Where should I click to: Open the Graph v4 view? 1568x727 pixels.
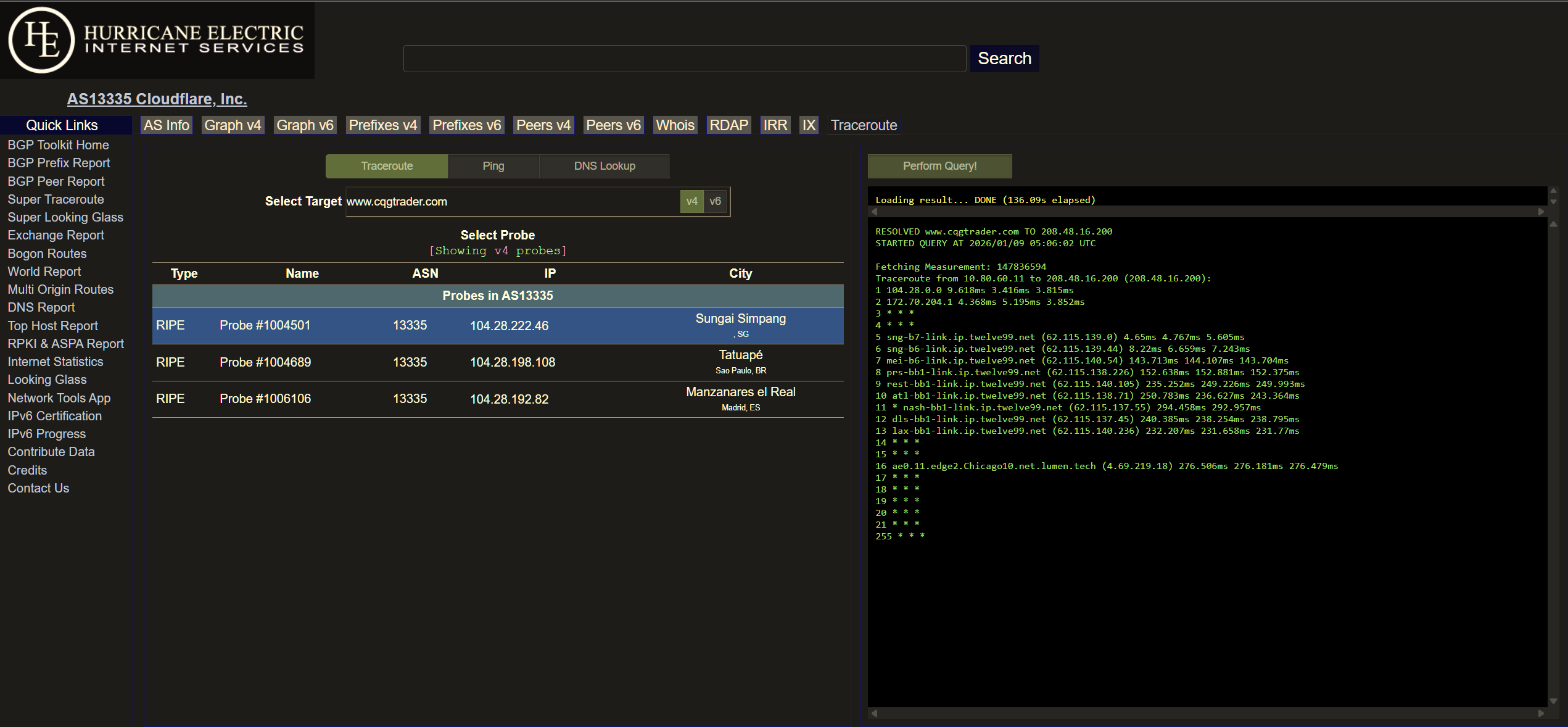(x=233, y=125)
